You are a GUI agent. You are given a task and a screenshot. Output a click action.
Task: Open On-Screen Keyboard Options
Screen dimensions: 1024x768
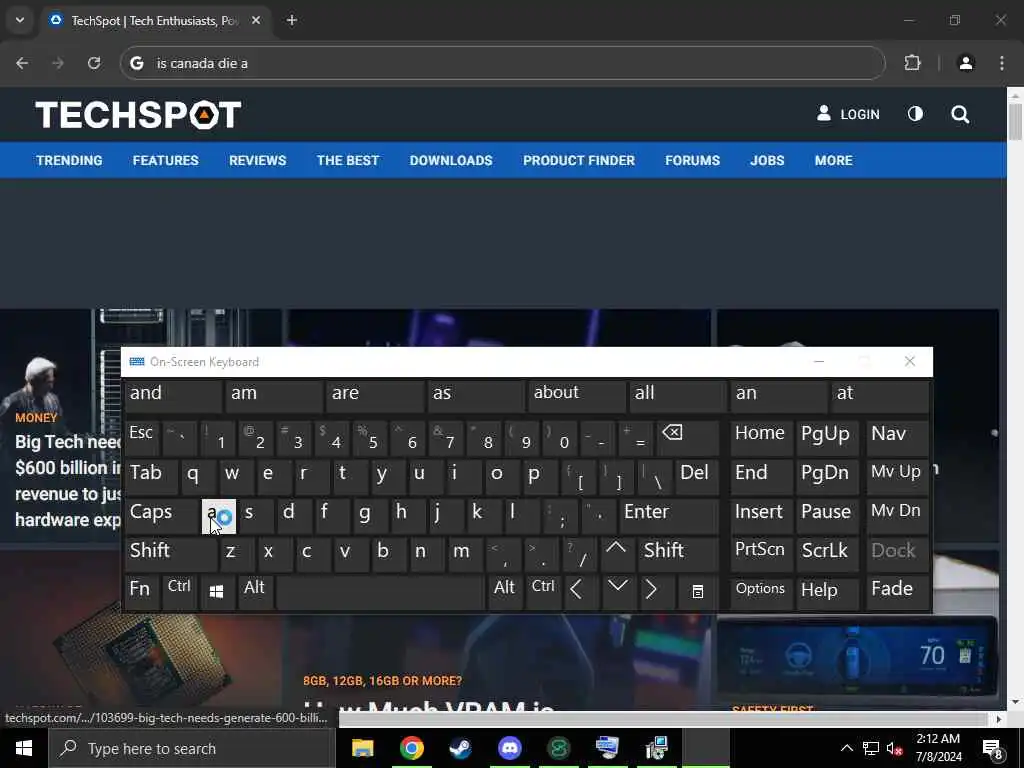pos(761,593)
